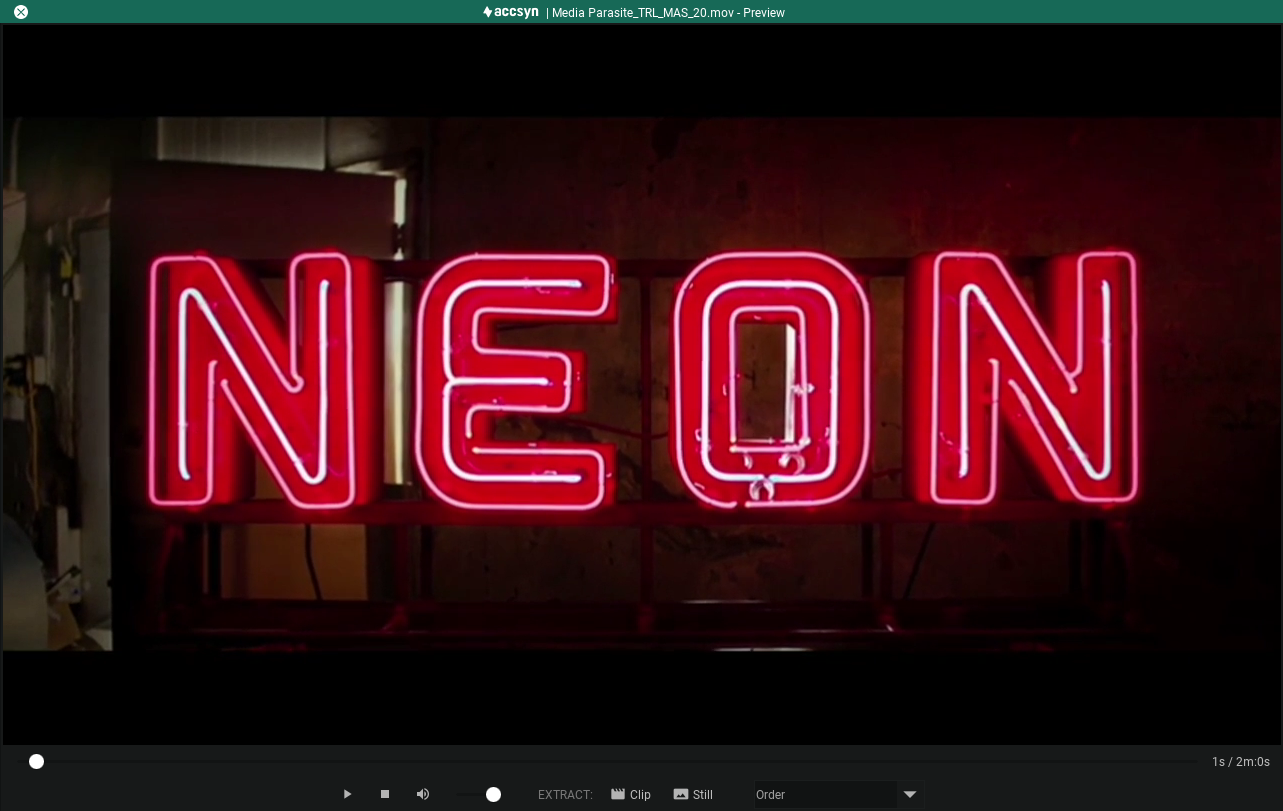Screen dimensions: 1283x811
Task: Click the picture icon beside Still
Action: 681,794
